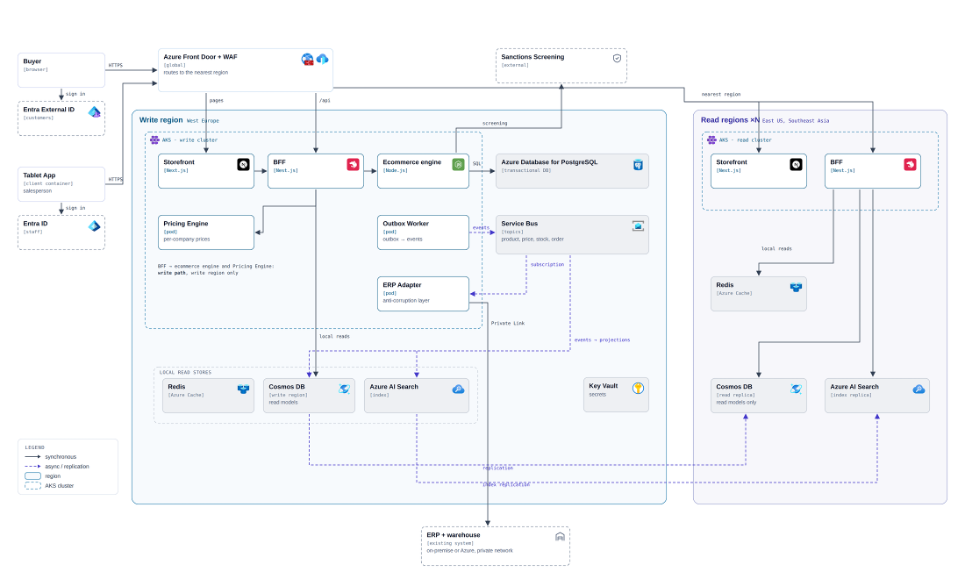Click the 'AKS cluster' legend swatch

click(33, 486)
